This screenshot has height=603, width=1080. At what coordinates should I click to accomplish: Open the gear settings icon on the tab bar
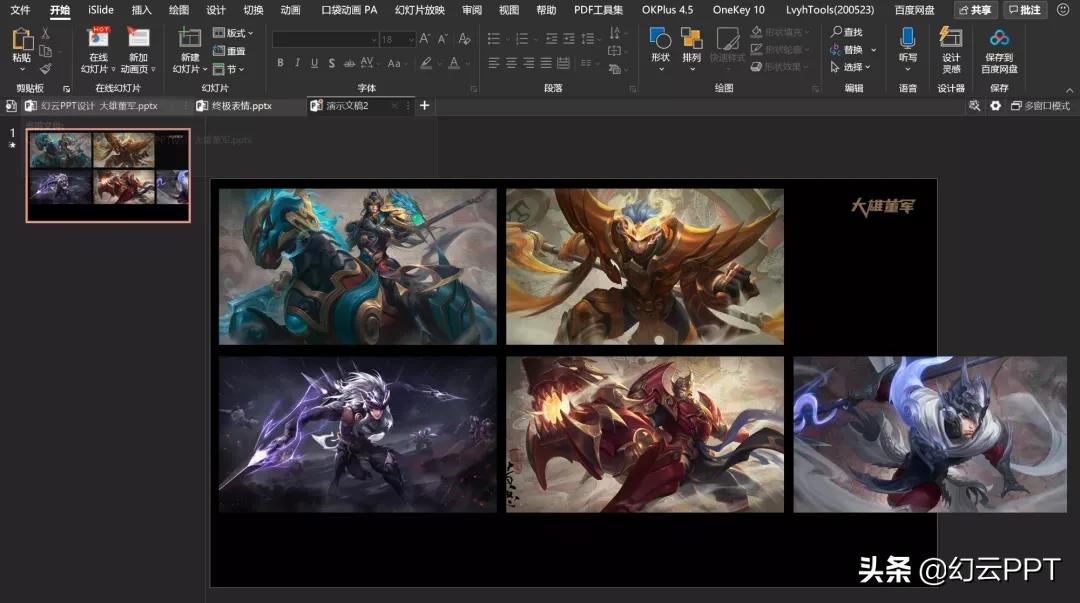point(995,105)
